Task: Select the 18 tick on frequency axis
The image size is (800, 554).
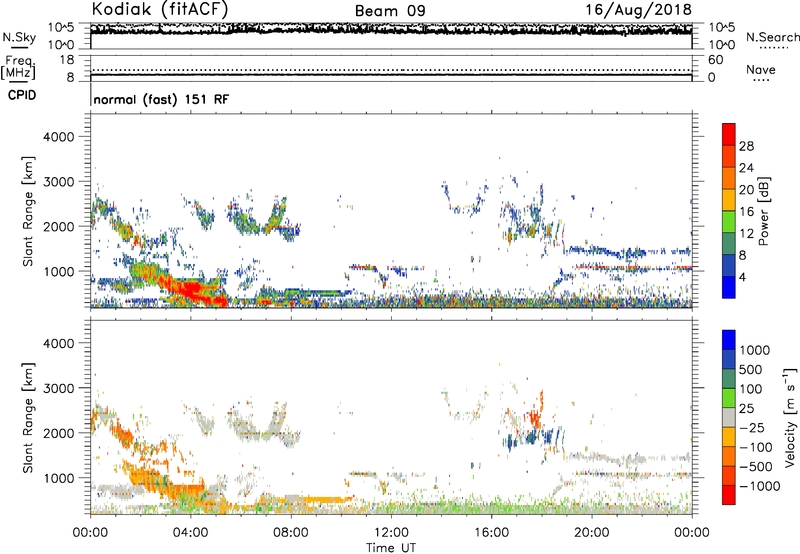Action: tap(67, 60)
